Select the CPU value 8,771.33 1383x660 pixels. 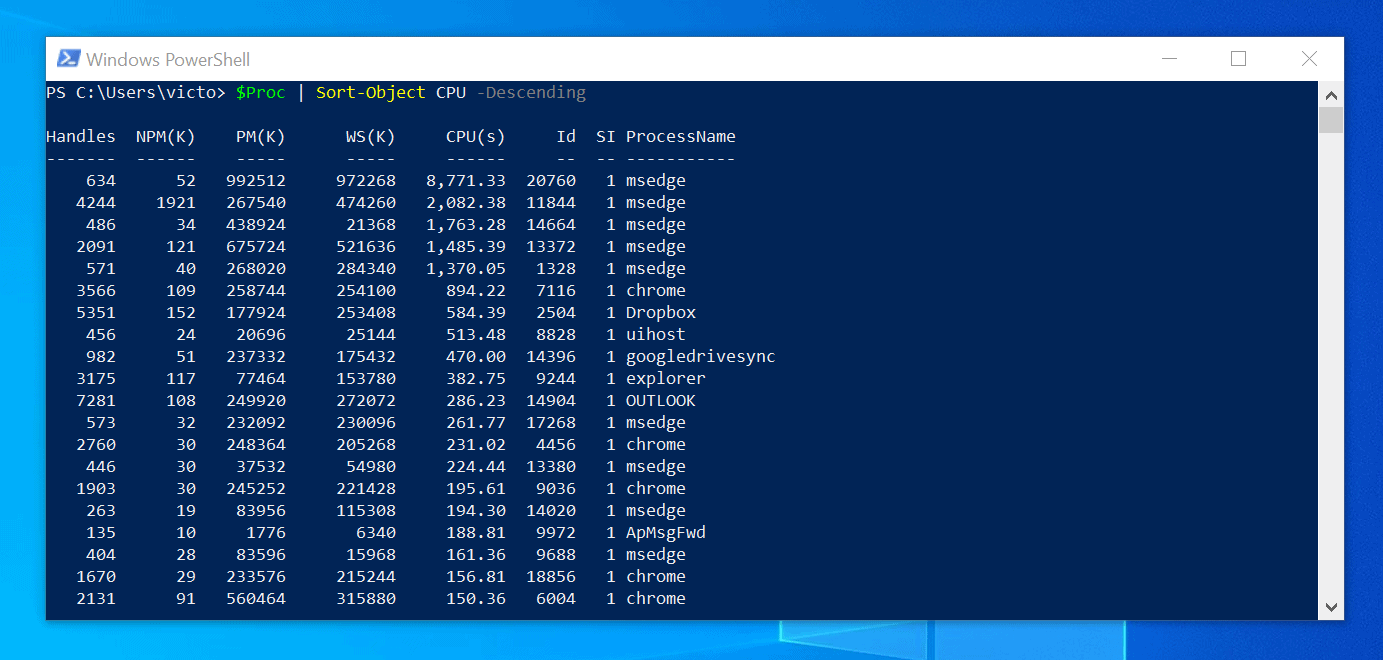[466, 181]
